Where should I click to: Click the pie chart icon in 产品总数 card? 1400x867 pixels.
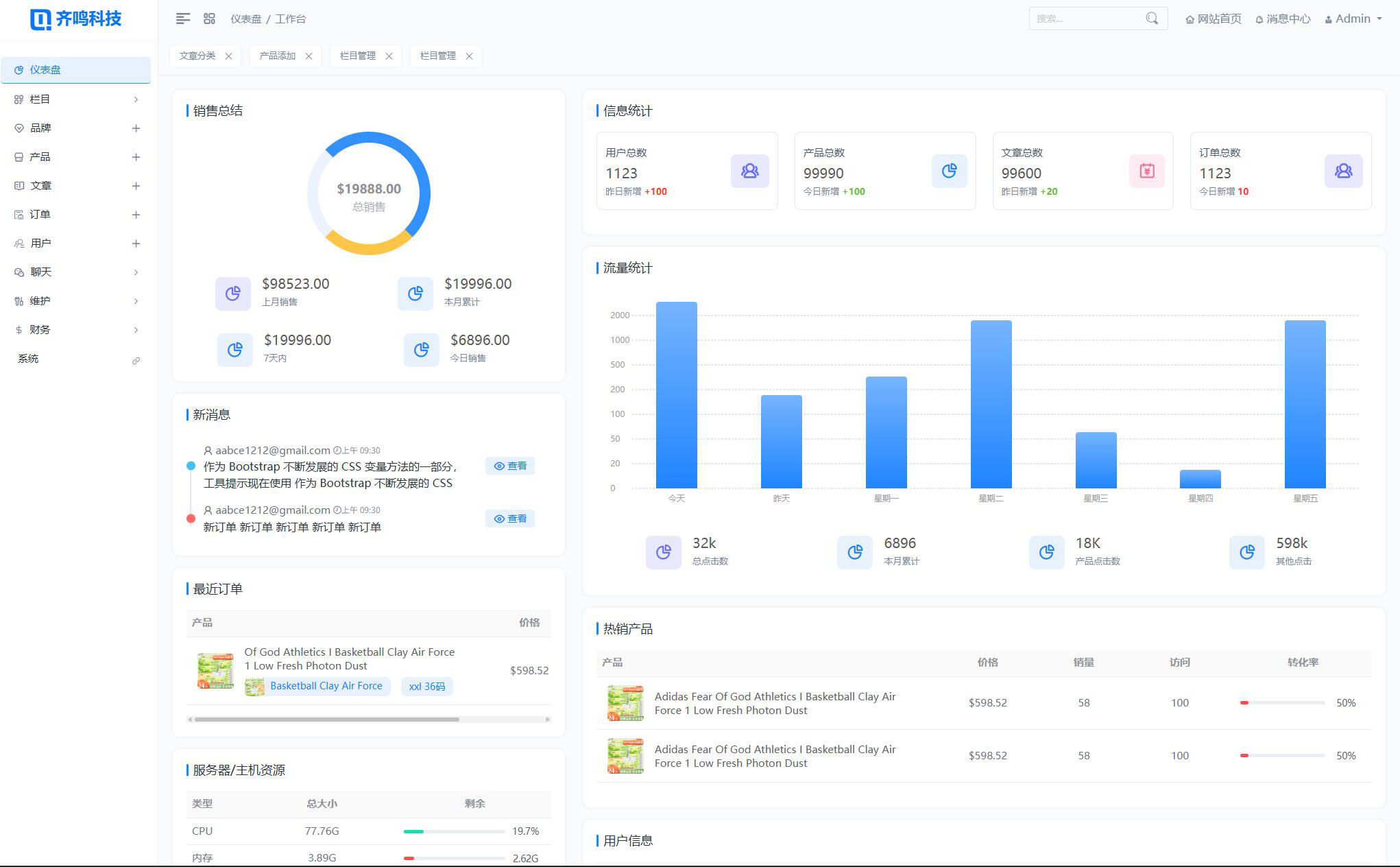(949, 171)
